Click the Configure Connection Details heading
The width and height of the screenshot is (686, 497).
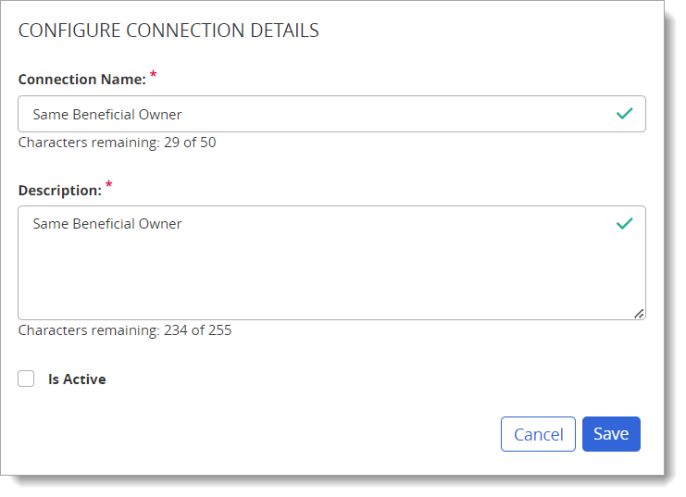(x=168, y=31)
